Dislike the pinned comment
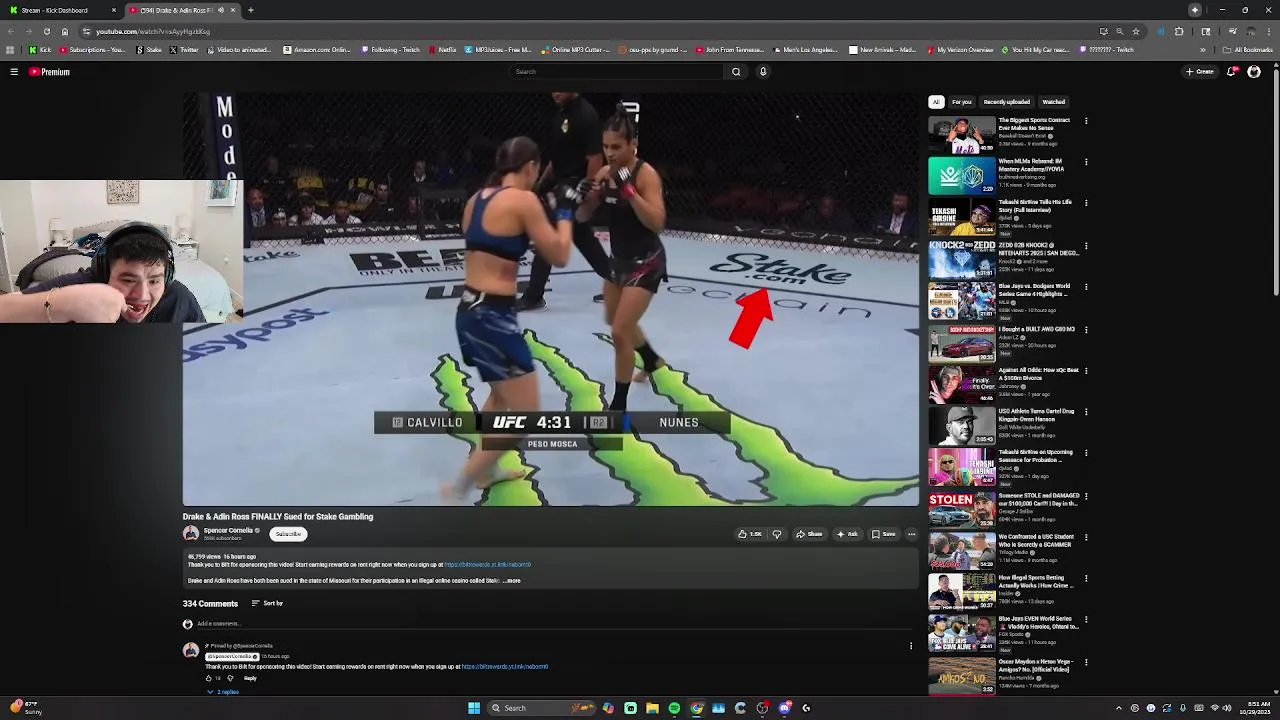 [230, 678]
